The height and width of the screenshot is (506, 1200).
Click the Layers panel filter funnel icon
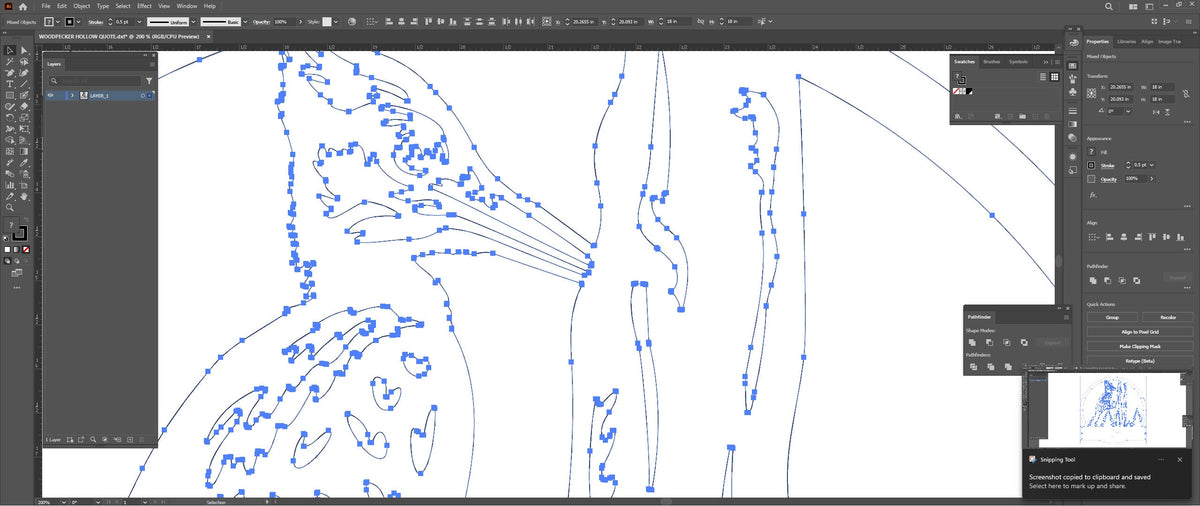(149, 80)
